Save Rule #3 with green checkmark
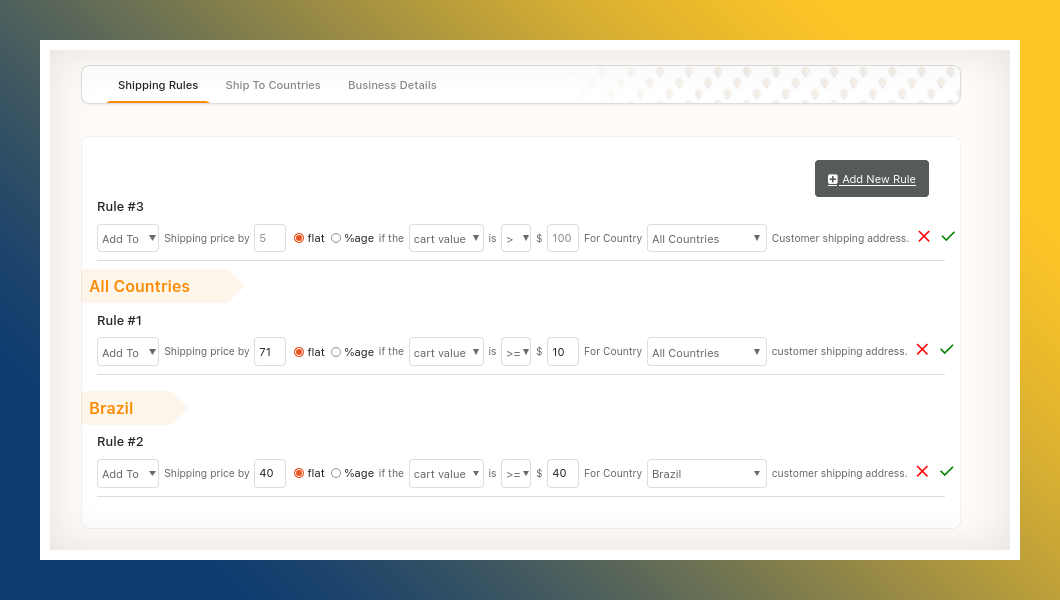 click(948, 237)
